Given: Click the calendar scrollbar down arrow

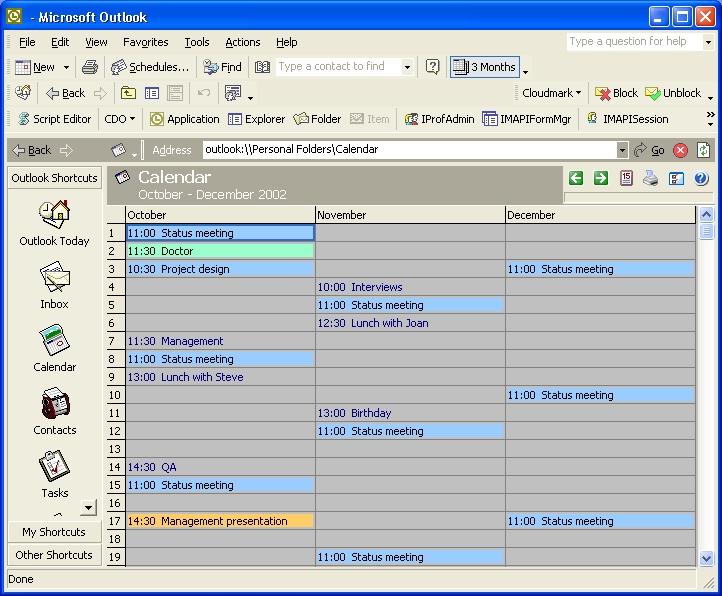Looking at the screenshot, I should click(x=706, y=558).
